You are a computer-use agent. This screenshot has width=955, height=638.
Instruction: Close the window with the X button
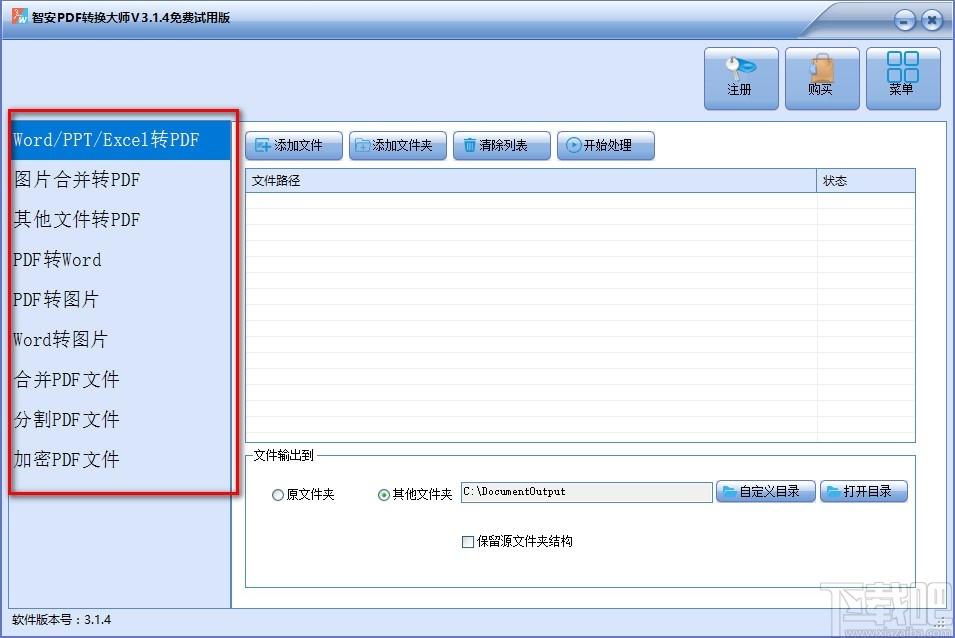coord(932,21)
